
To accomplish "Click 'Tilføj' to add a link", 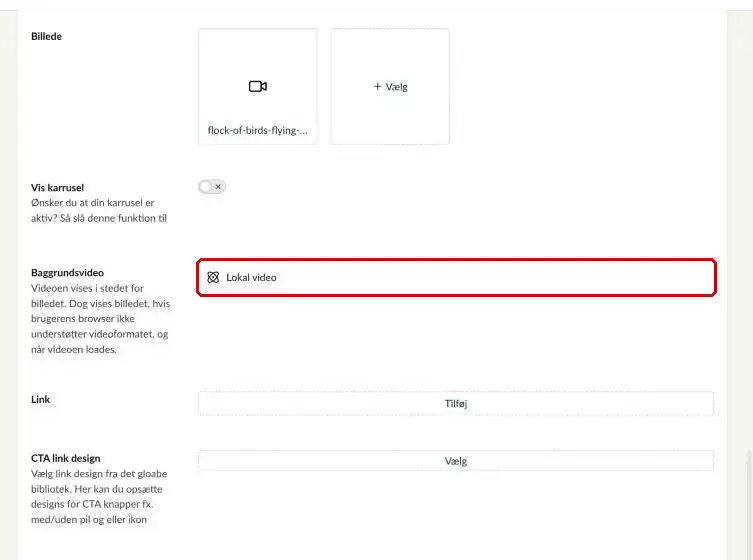I will 456,403.
